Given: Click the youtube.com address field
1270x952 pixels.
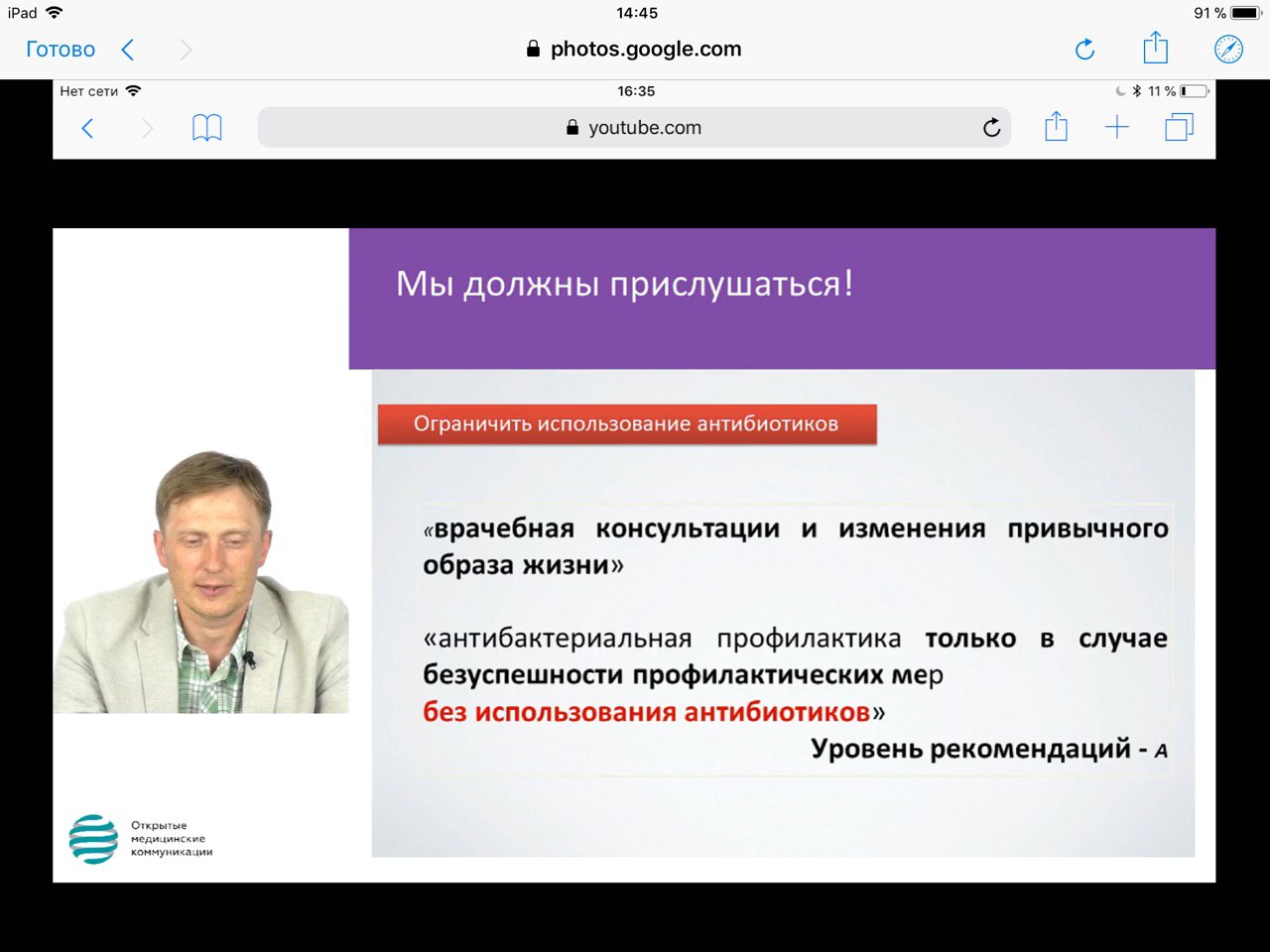Looking at the screenshot, I should tap(634, 128).
